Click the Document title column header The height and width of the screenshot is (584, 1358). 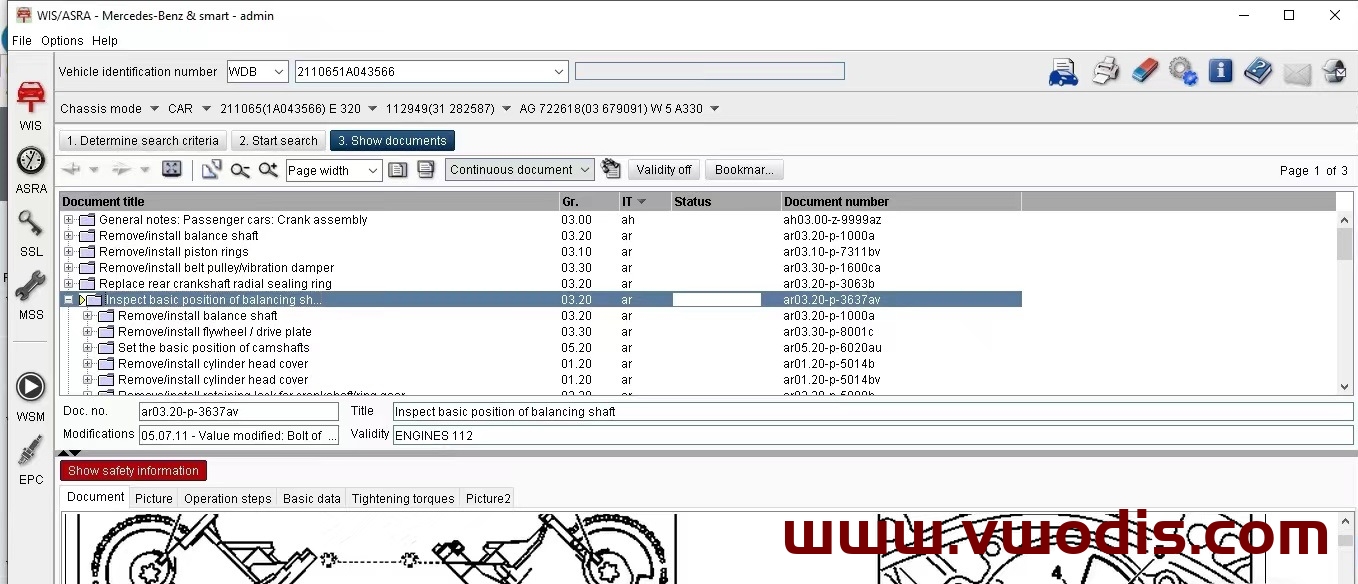tap(309, 202)
